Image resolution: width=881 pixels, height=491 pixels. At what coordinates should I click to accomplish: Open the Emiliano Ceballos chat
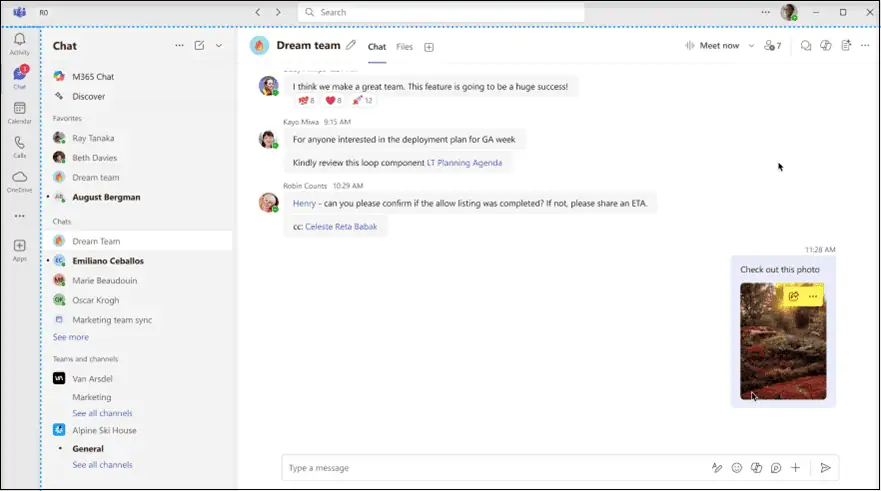[x=108, y=261]
